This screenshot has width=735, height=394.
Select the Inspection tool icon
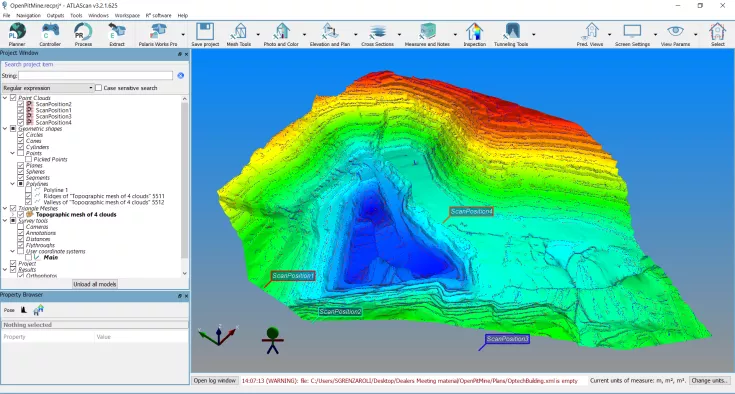click(474, 34)
